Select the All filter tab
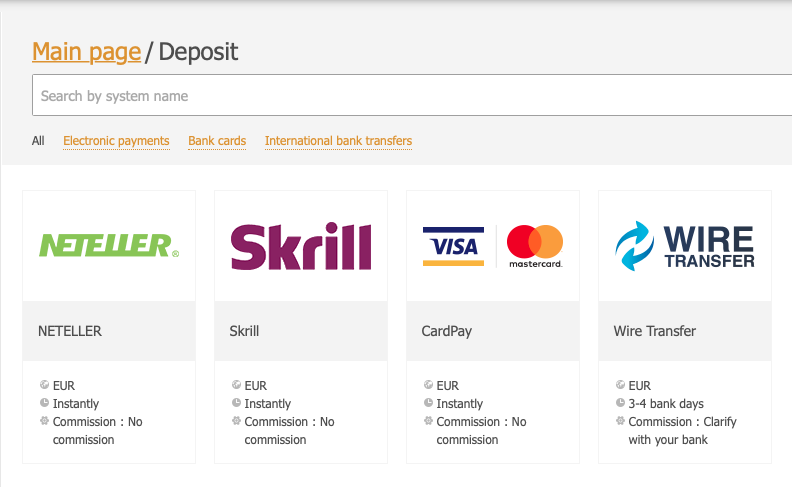The image size is (792, 487). (38, 140)
